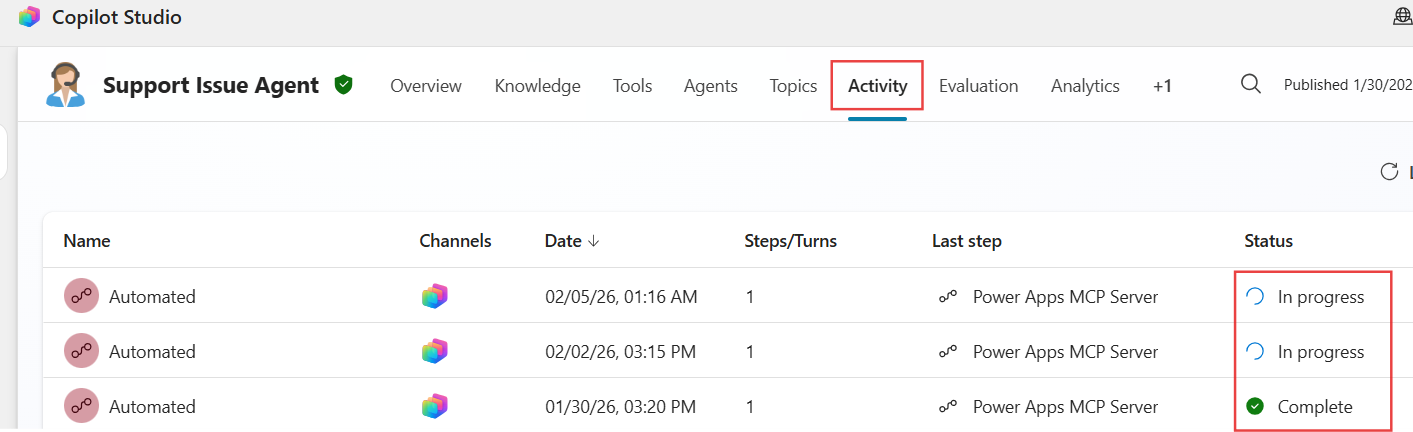Click the date 01/30/26, 03:20 PM
This screenshot has width=1413, height=432.
(x=621, y=406)
